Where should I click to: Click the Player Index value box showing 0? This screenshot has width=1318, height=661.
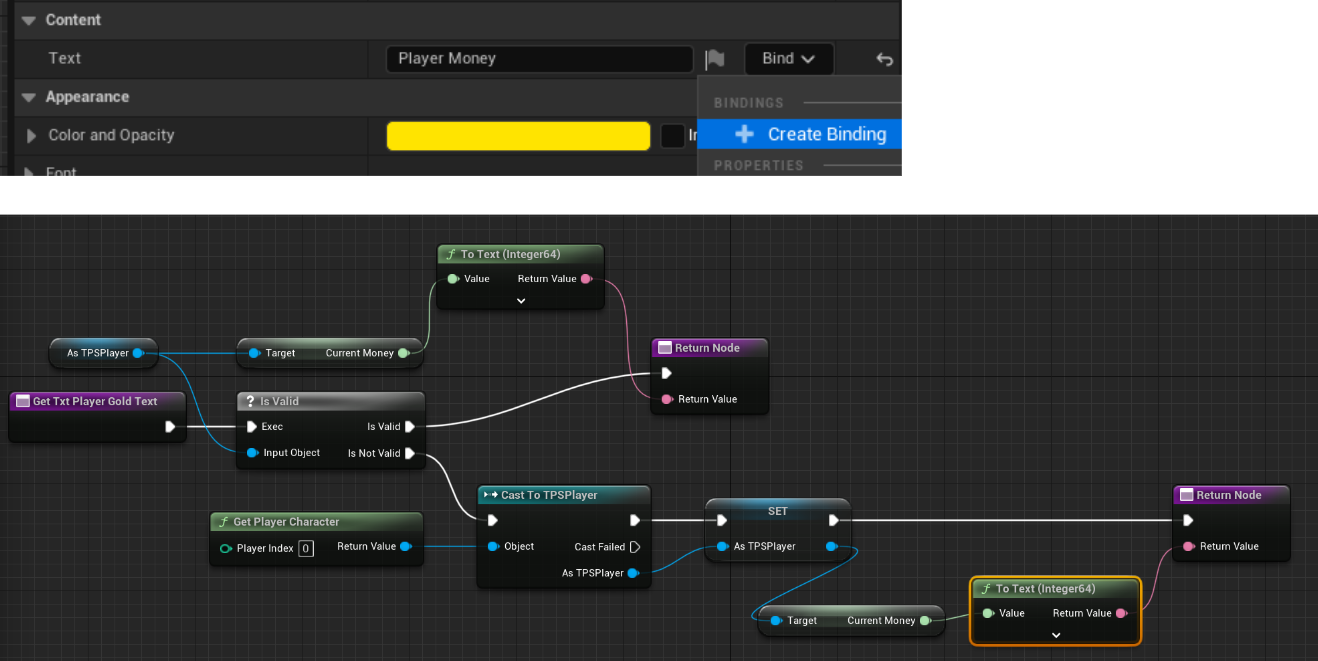306,548
